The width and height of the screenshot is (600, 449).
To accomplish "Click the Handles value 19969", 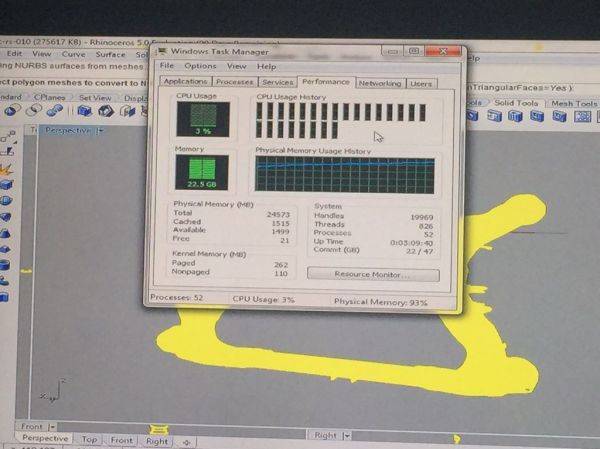I will point(422,217).
